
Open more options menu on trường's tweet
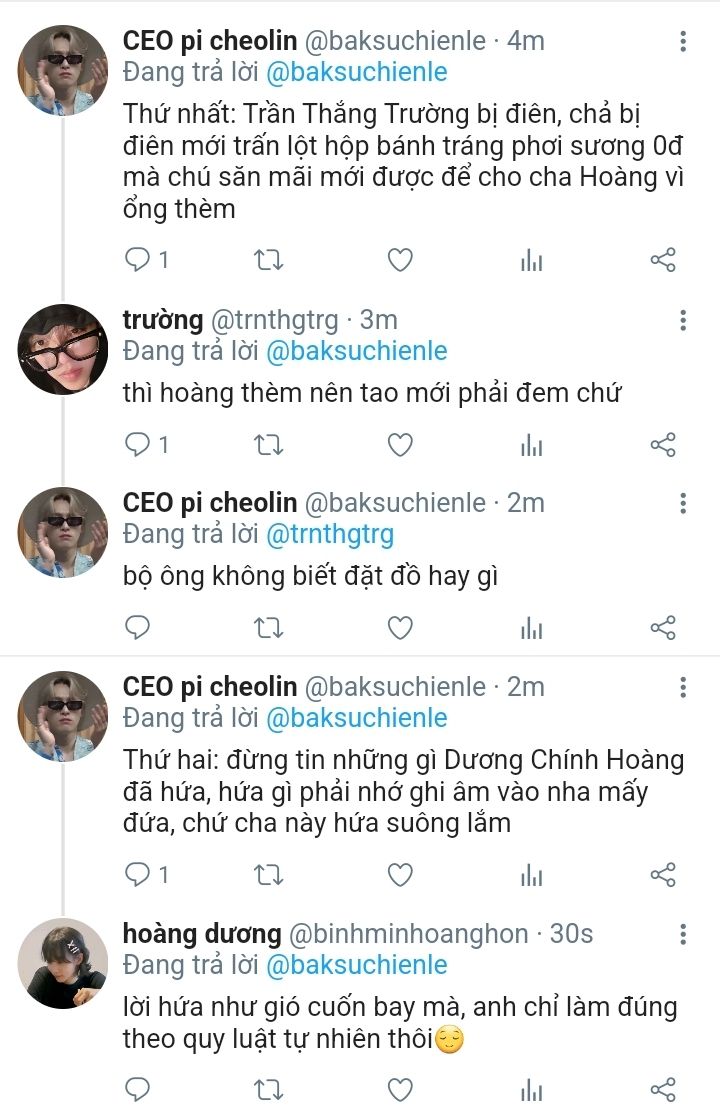tap(683, 320)
